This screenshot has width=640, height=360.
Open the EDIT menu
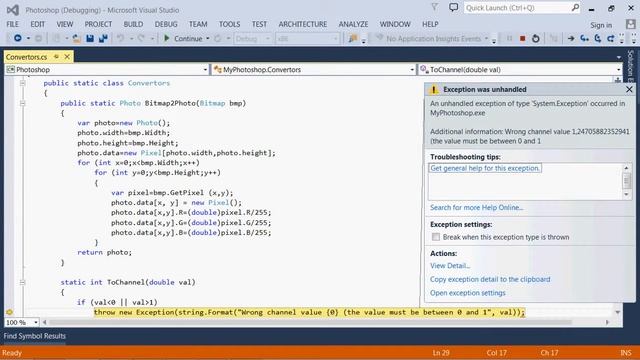pyautogui.click(x=38, y=24)
